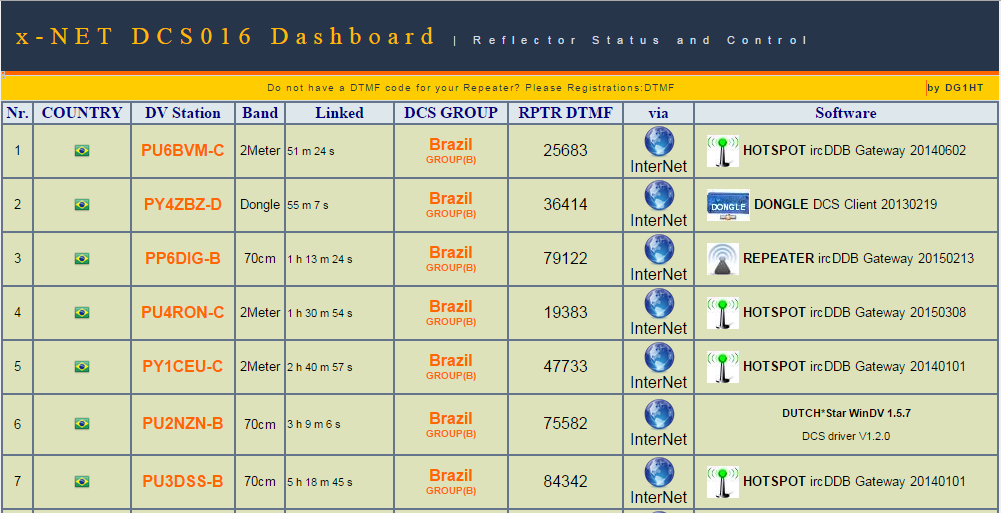Click 'HOTSPOT ircDDB Gateway 20150308' text
The height and width of the screenshot is (513, 1001).
coord(854,313)
